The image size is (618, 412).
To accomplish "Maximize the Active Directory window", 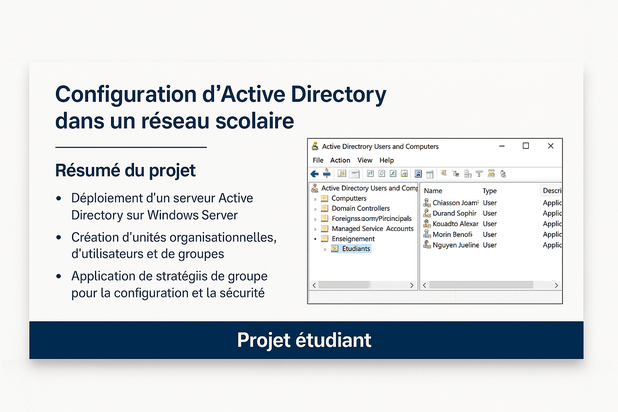I will 526,146.
